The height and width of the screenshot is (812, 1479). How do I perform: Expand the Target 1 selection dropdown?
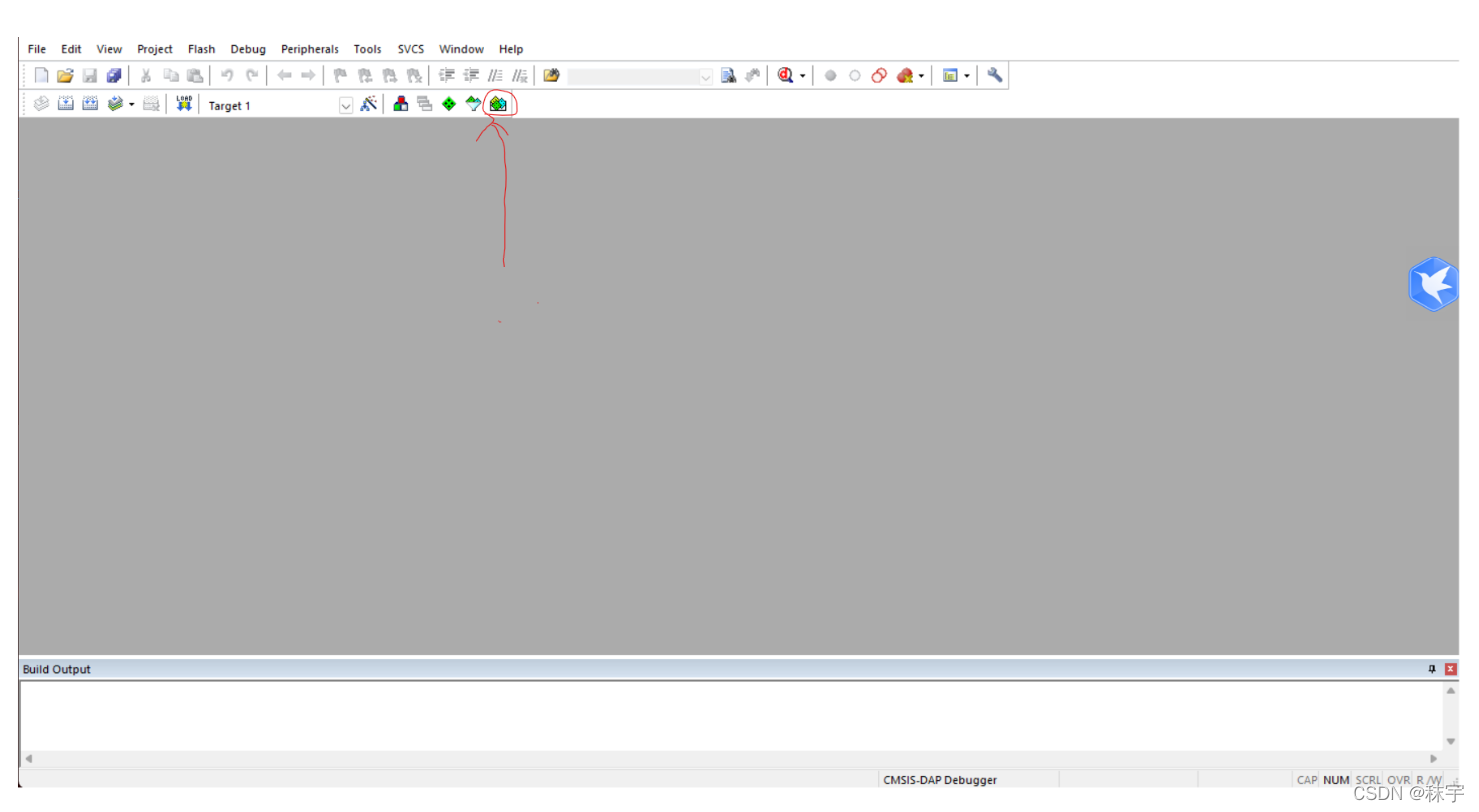[346, 105]
